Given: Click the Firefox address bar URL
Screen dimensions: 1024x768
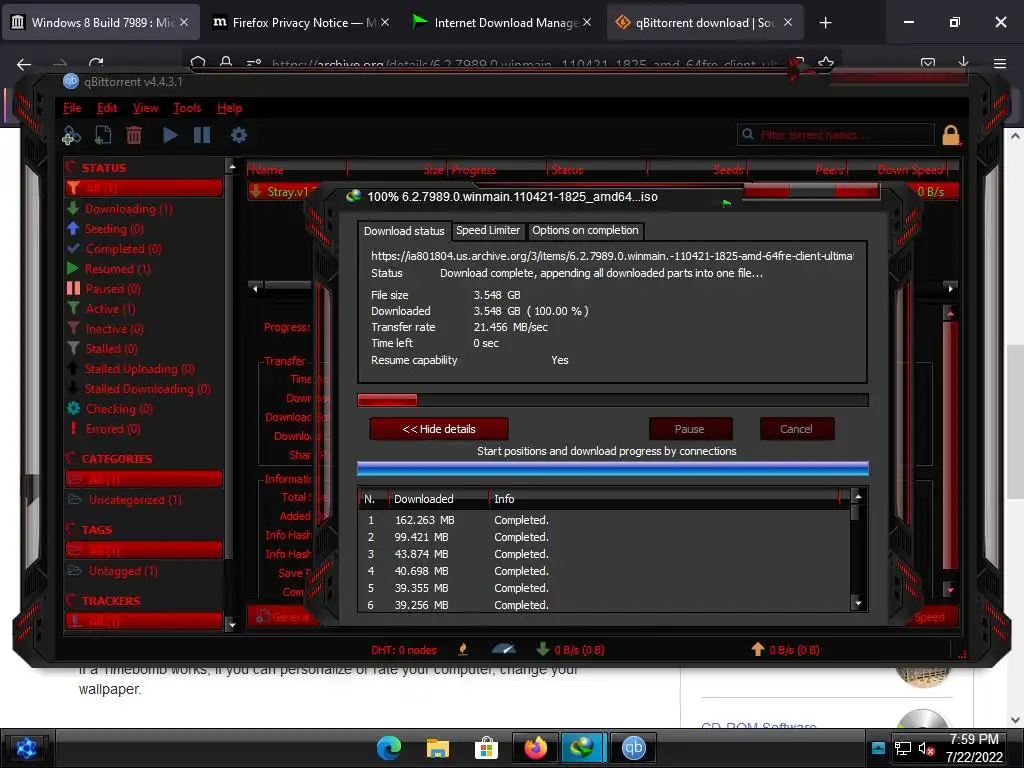Looking at the screenshot, I should pyautogui.click(x=522, y=64).
